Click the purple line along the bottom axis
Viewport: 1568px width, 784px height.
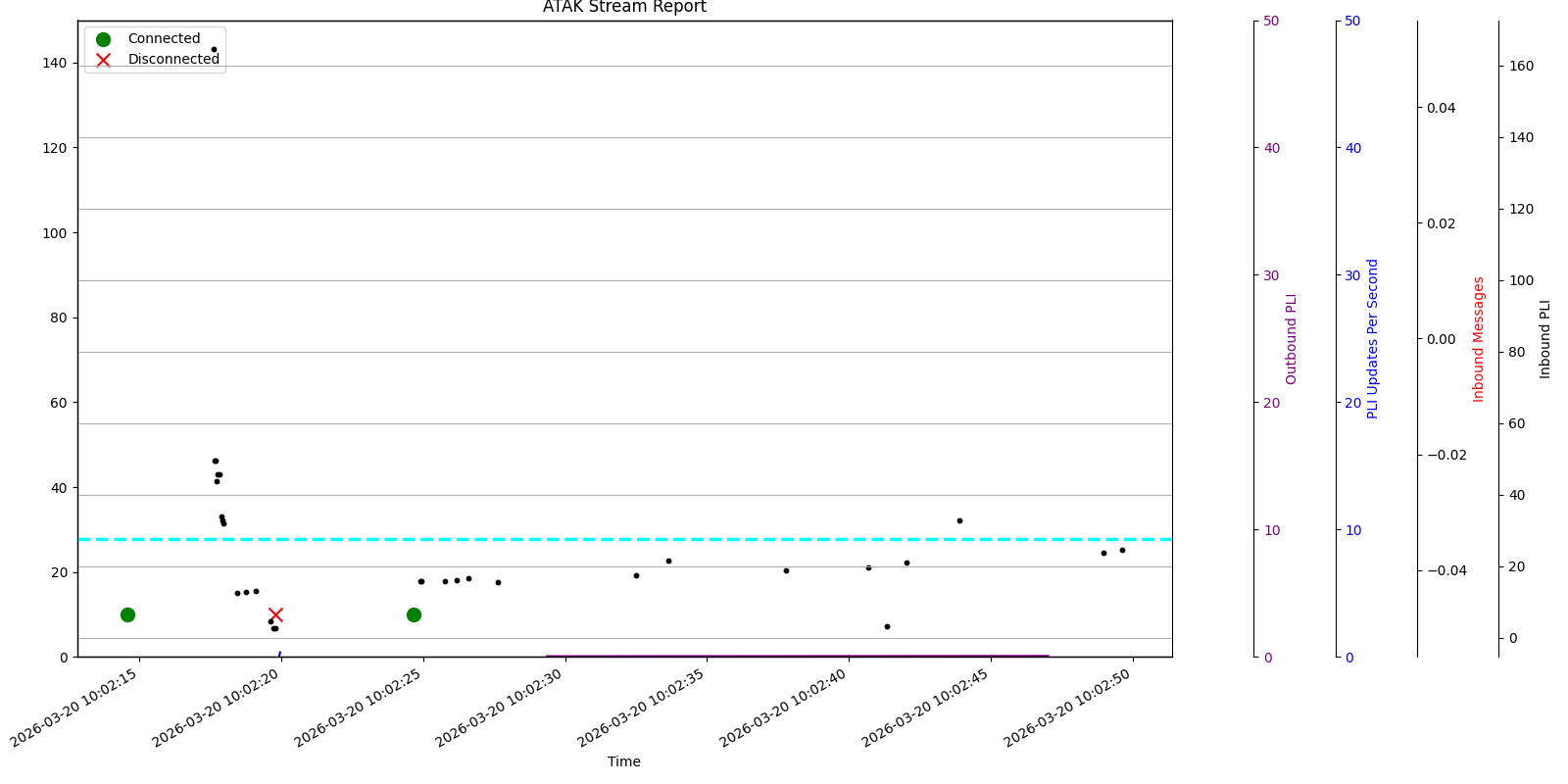pyautogui.click(x=784, y=656)
